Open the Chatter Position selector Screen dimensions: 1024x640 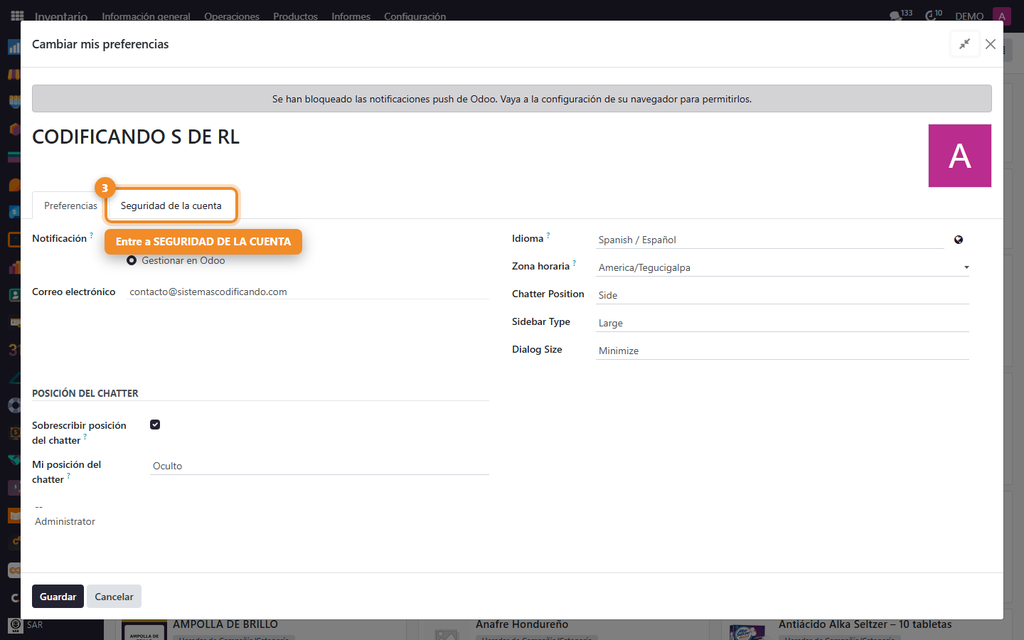(x=782, y=295)
